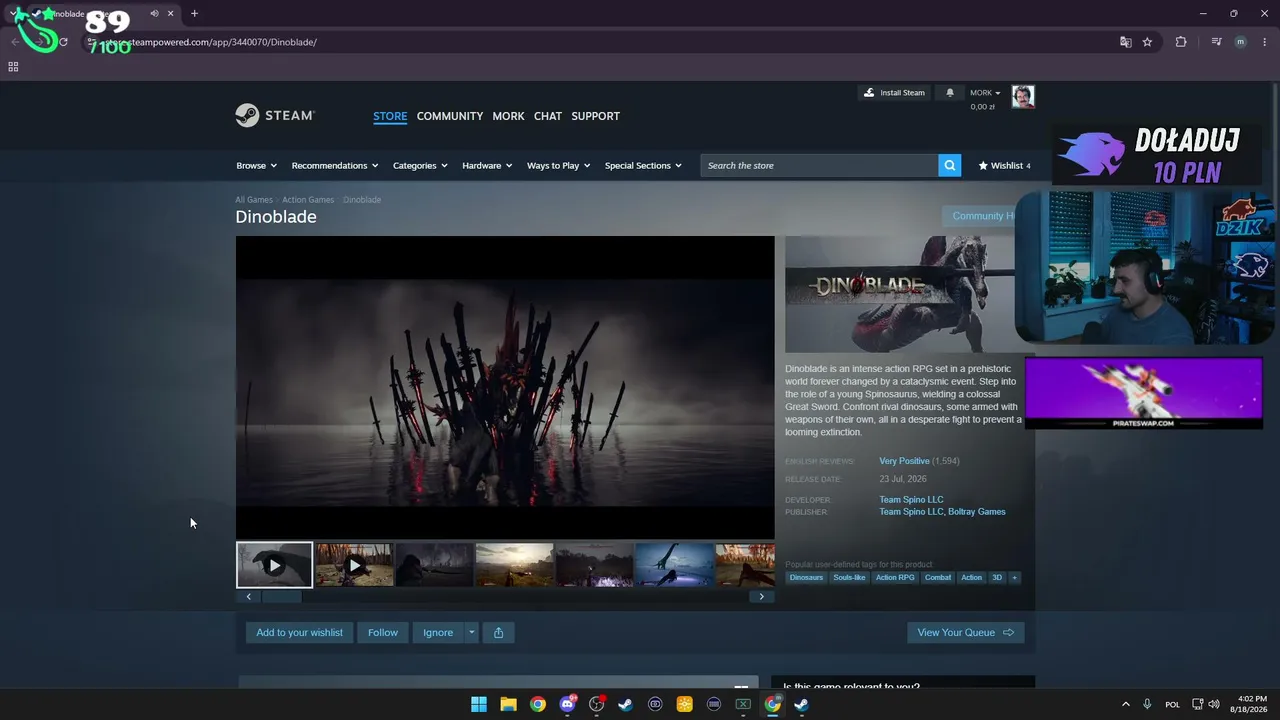Open the arrow dropdown beside Ignore
The image size is (1280, 720).
(472, 632)
